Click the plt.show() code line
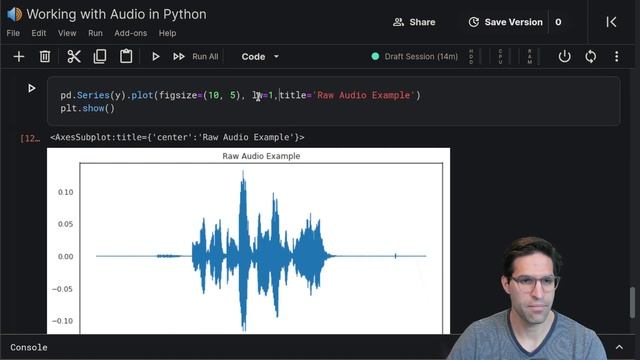The image size is (640, 360). (x=88, y=109)
